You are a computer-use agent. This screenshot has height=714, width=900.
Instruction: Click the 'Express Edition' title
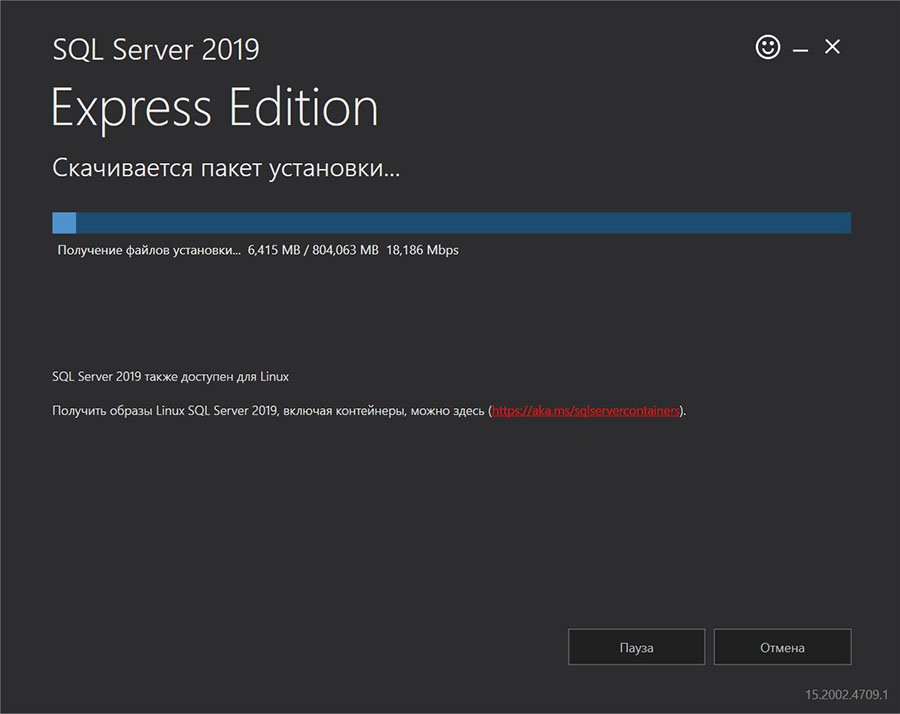(x=215, y=108)
